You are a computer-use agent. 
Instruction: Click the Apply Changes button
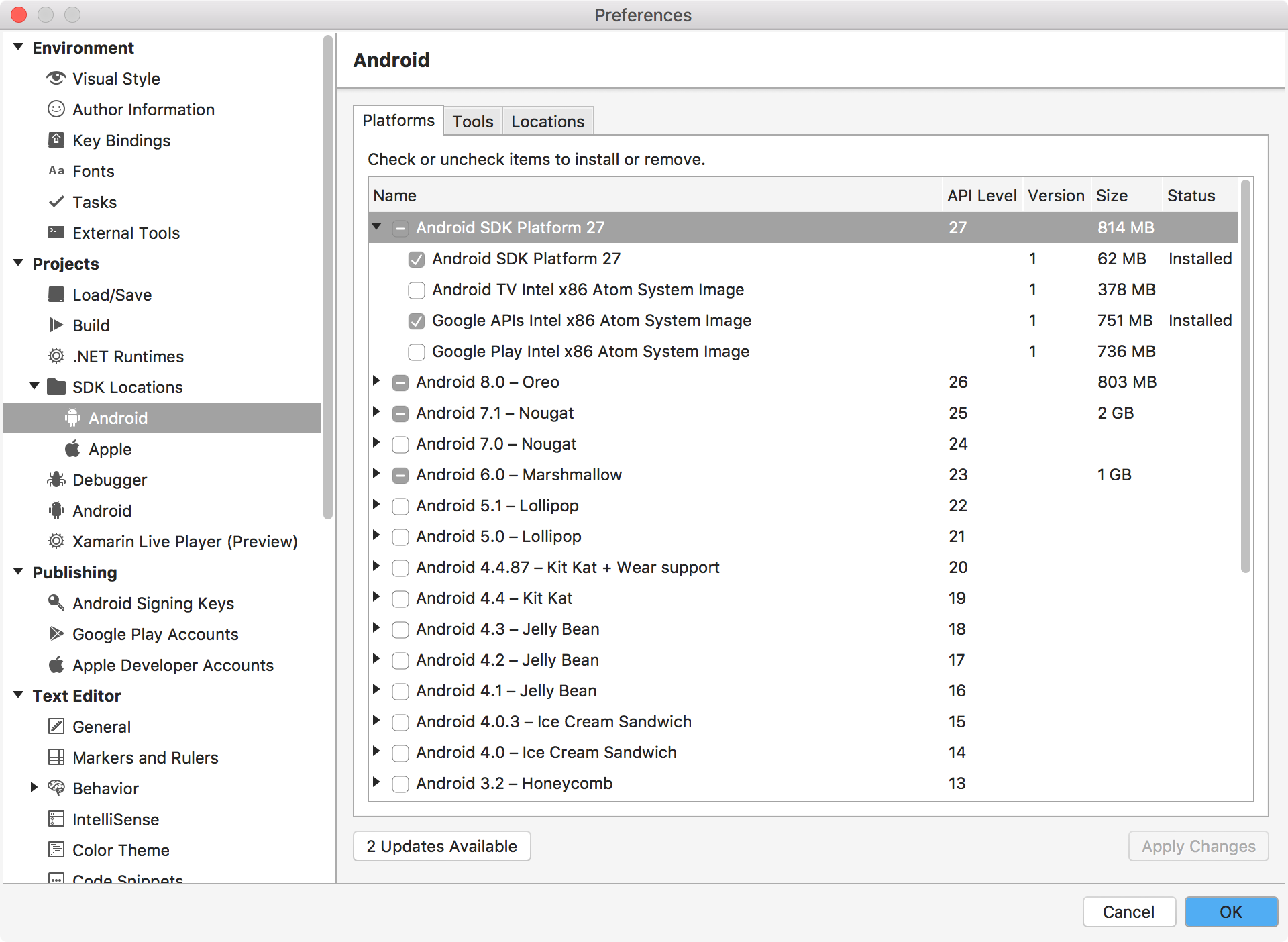coord(1199,846)
